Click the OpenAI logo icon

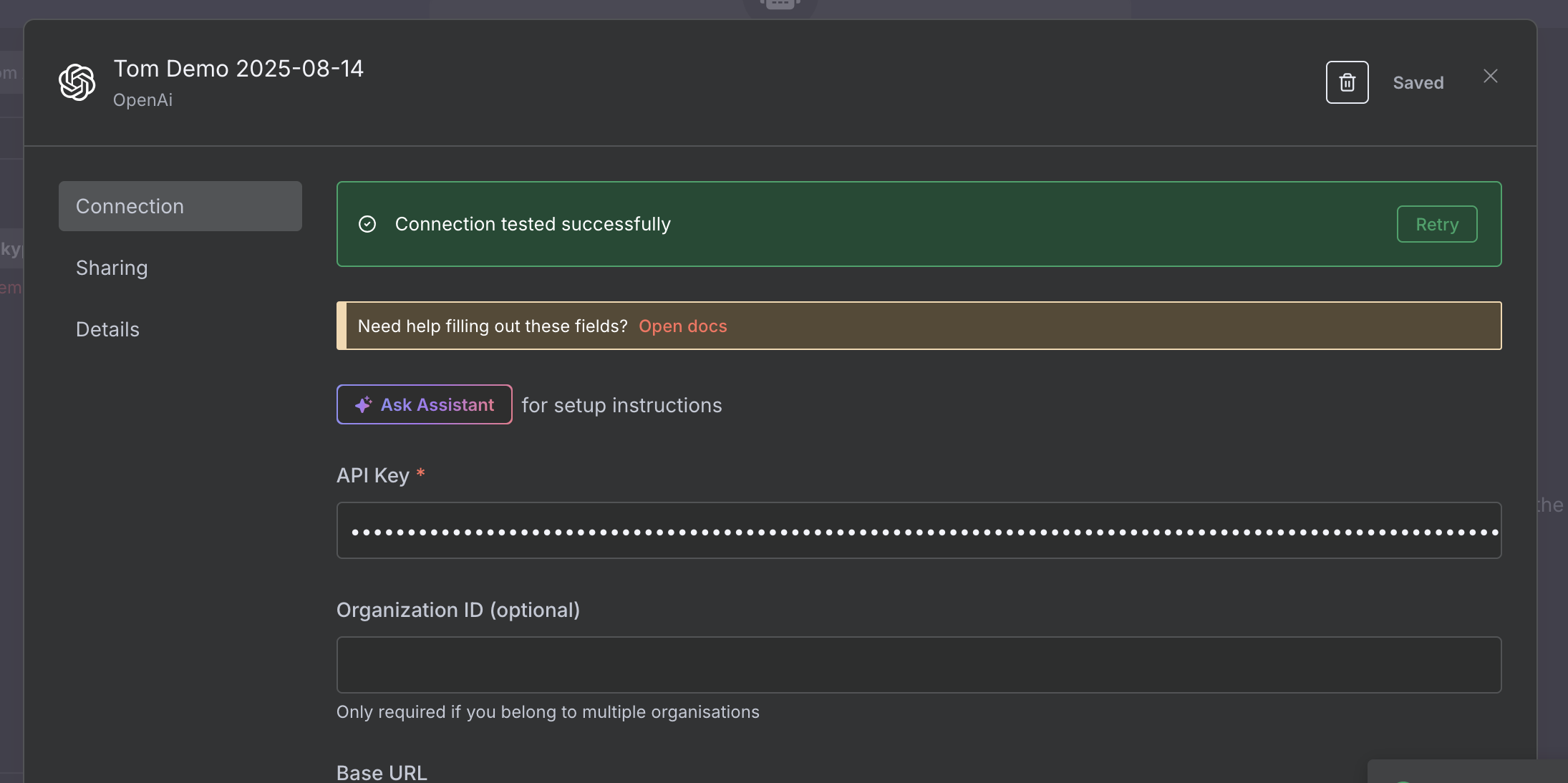coord(77,82)
